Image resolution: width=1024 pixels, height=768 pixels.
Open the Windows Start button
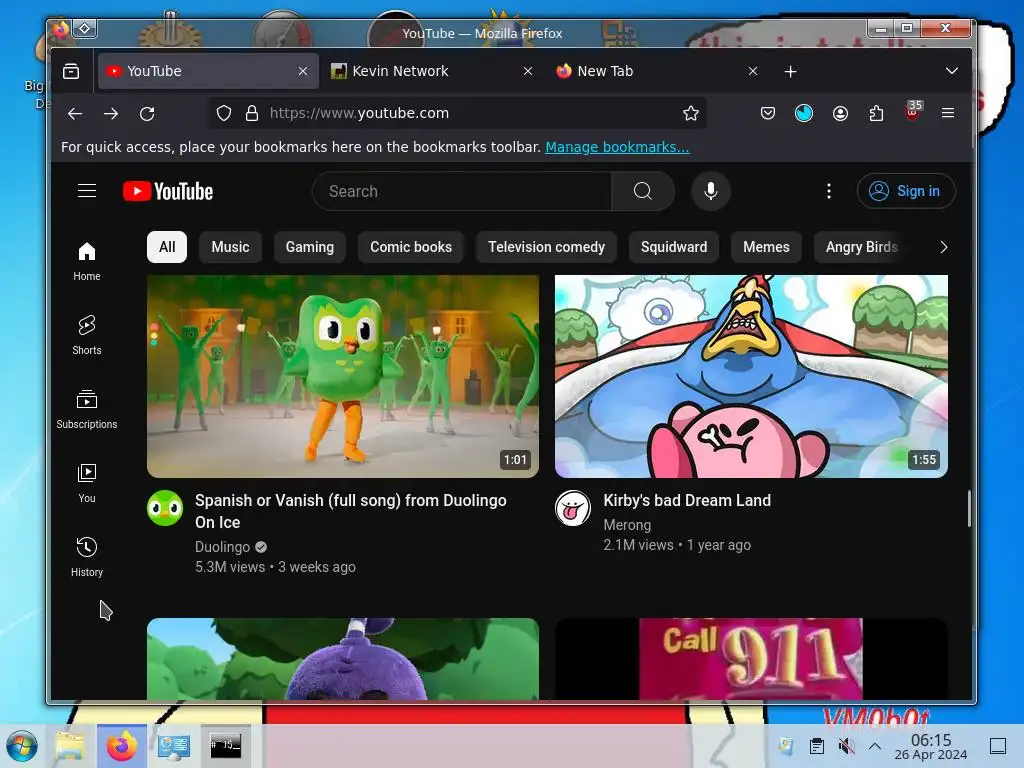pos(22,746)
